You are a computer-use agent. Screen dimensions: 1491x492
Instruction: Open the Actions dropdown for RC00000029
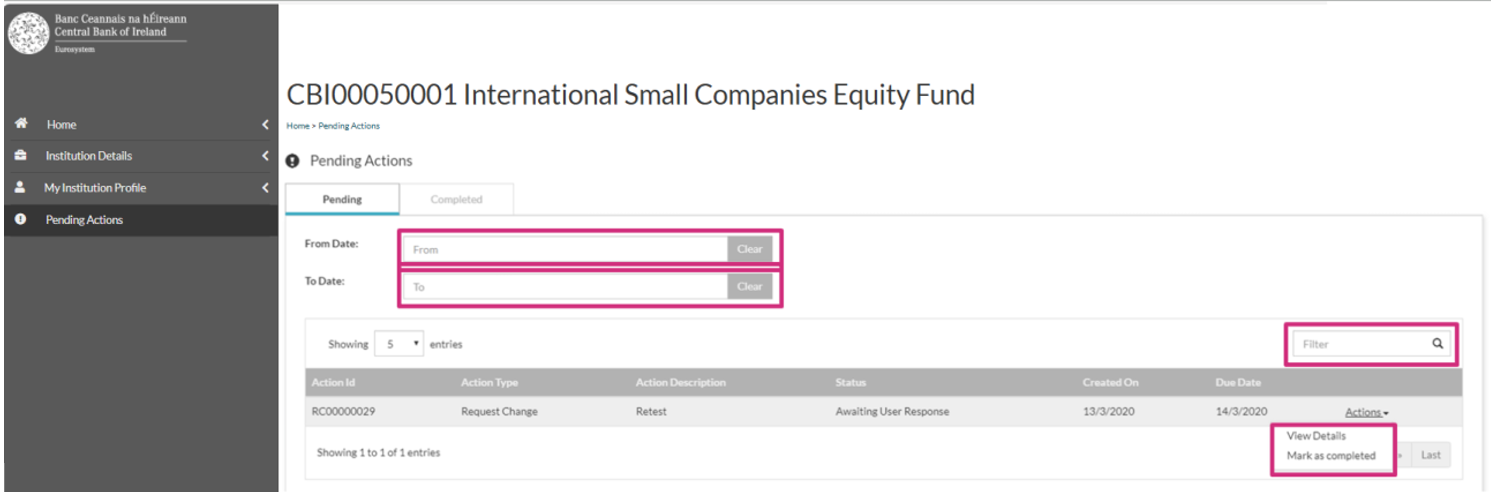[1366, 412]
